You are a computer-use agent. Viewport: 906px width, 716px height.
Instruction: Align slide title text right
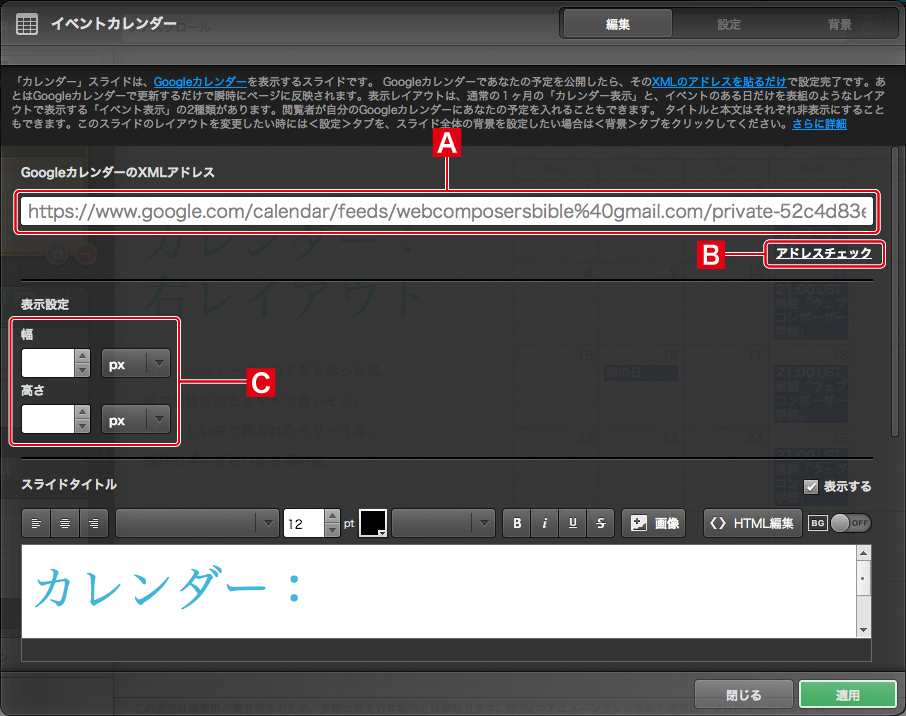point(94,524)
